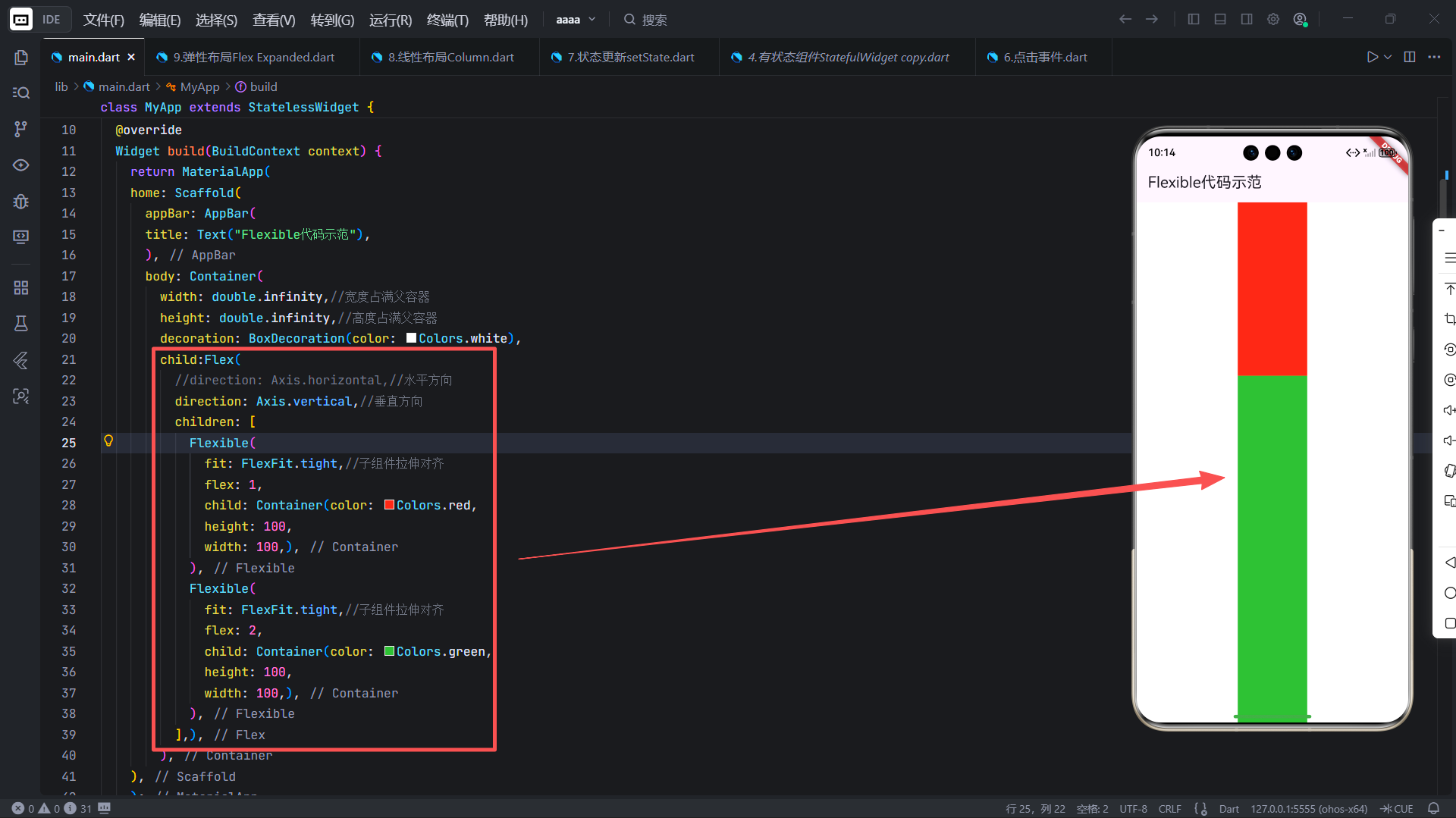The height and width of the screenshot is (818, 1456).
Task: Open the 转到(G) menu
Action: (332, 20)
